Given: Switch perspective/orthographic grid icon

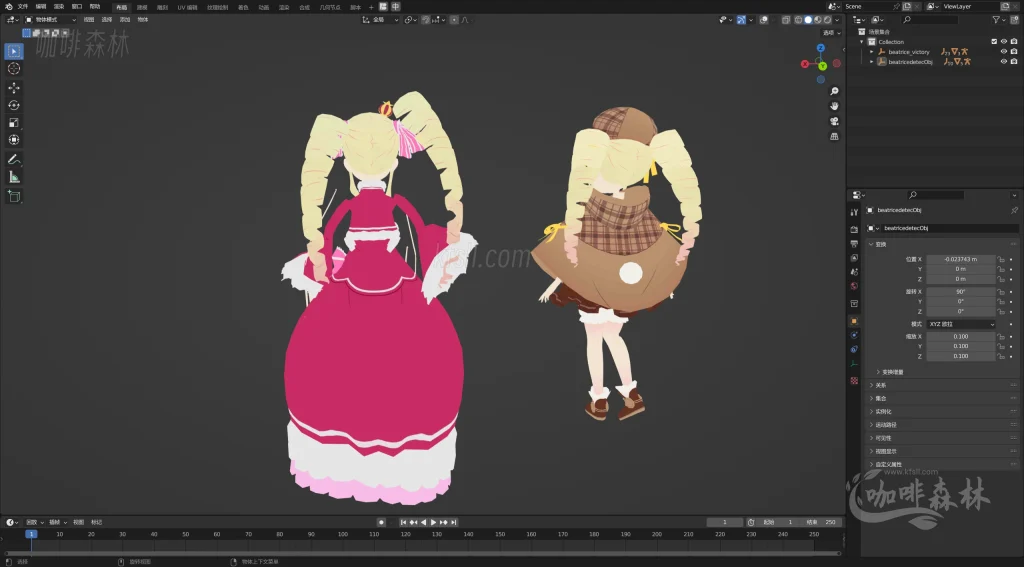Looking at the screenshot, I should 834,137.
